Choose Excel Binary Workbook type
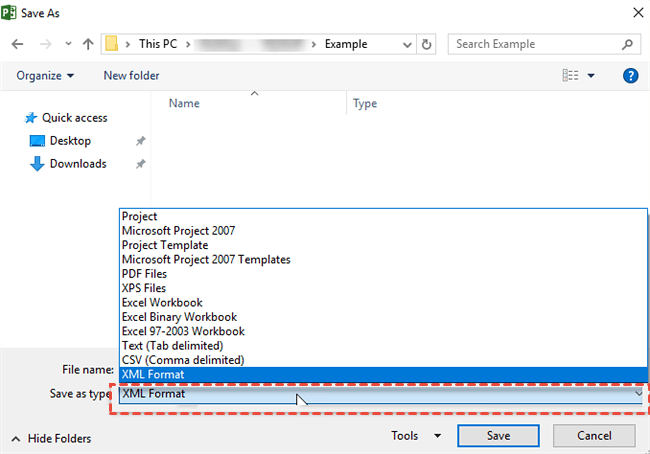 pos(383,317)
